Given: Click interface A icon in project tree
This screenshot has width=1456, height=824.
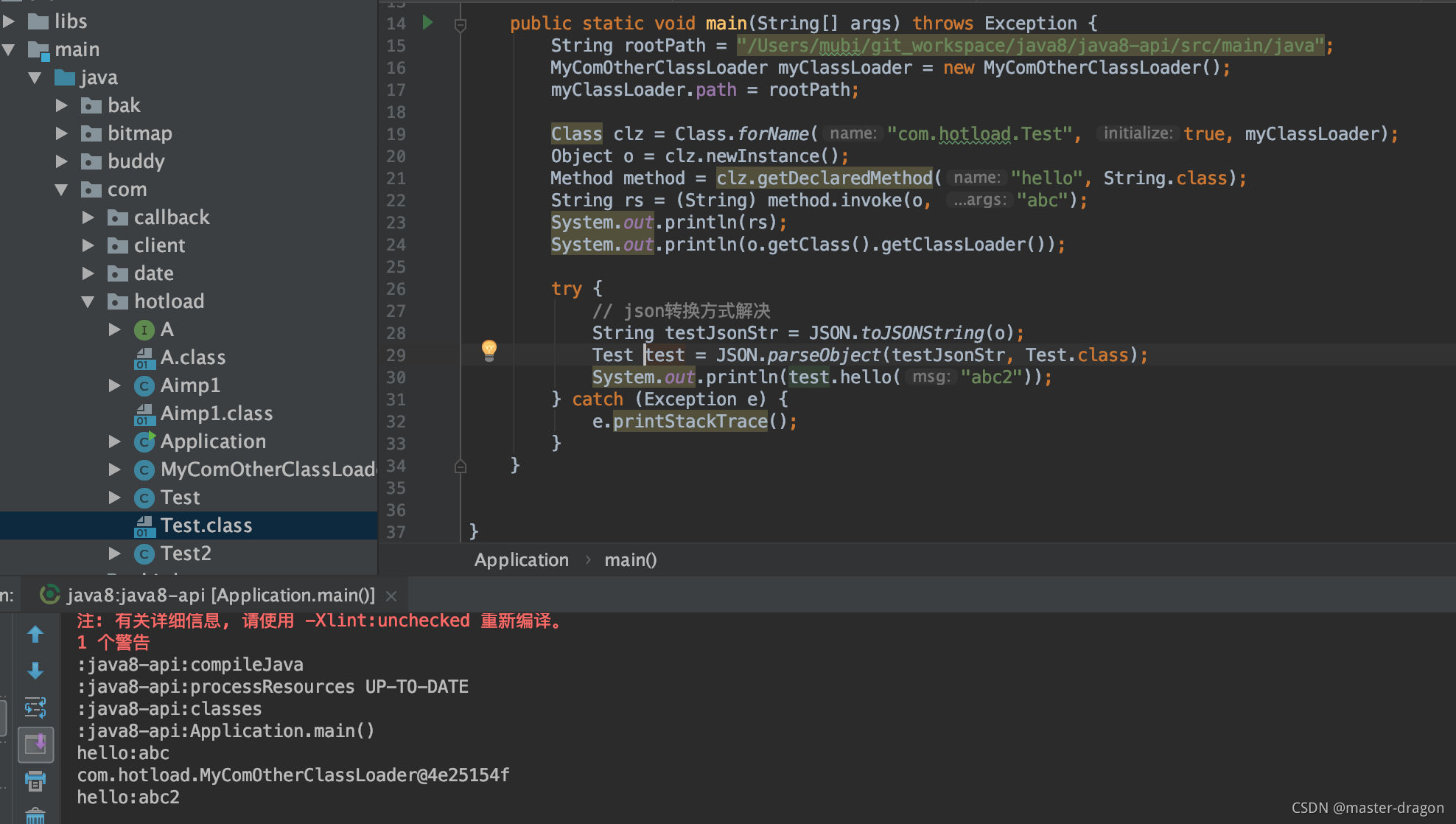Looking at the screenshot, I should 144,330.
